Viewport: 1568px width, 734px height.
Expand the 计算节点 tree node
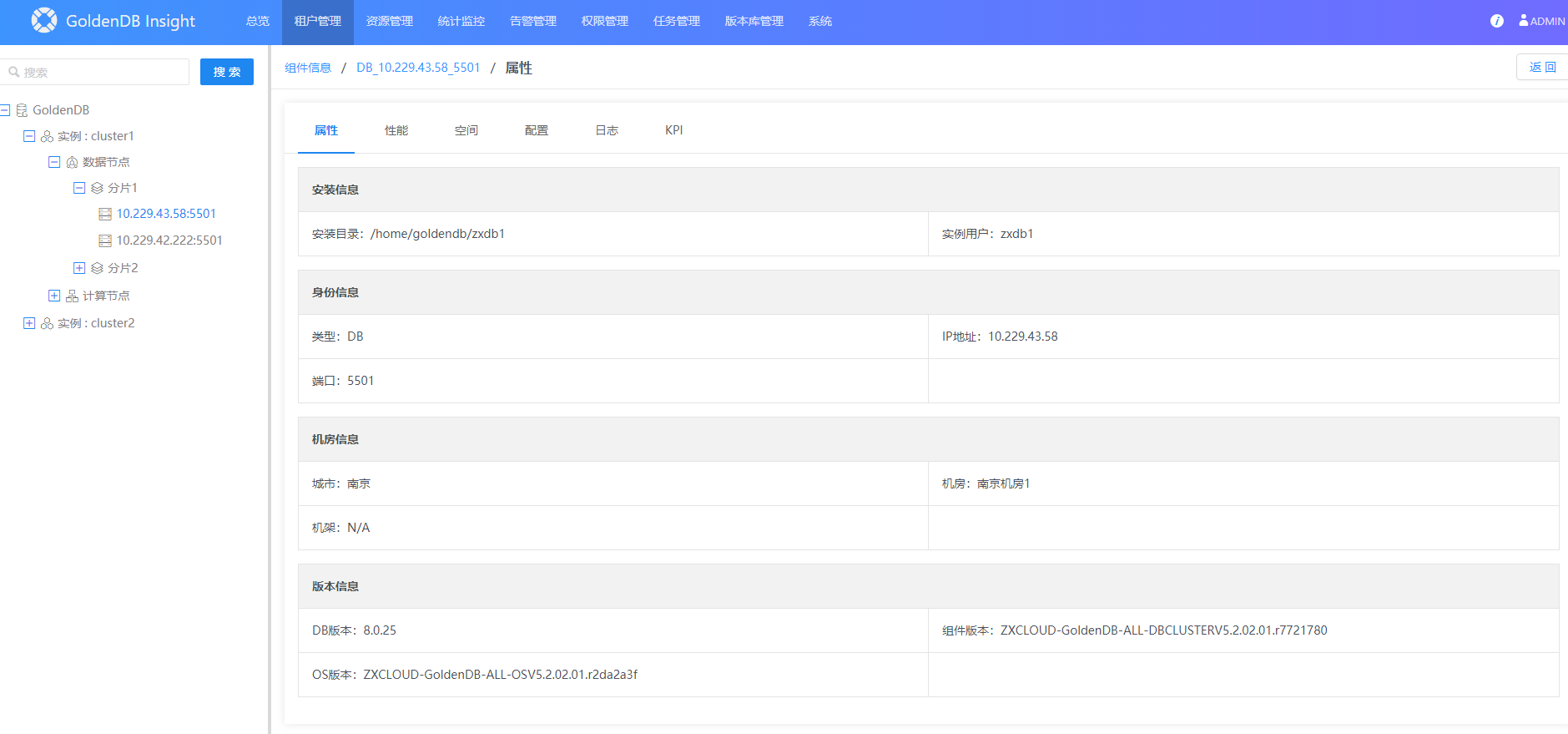coord(54,296)
